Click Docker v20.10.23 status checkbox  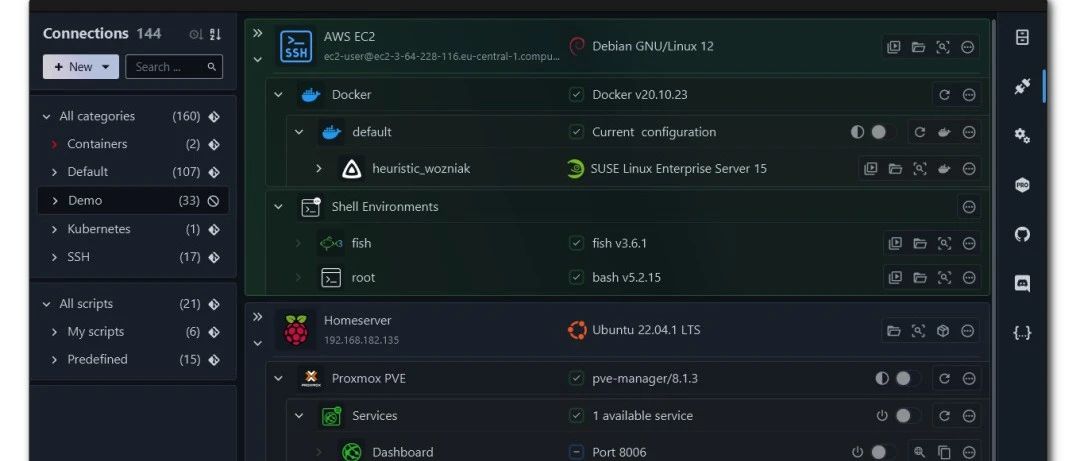click(577, 94)
